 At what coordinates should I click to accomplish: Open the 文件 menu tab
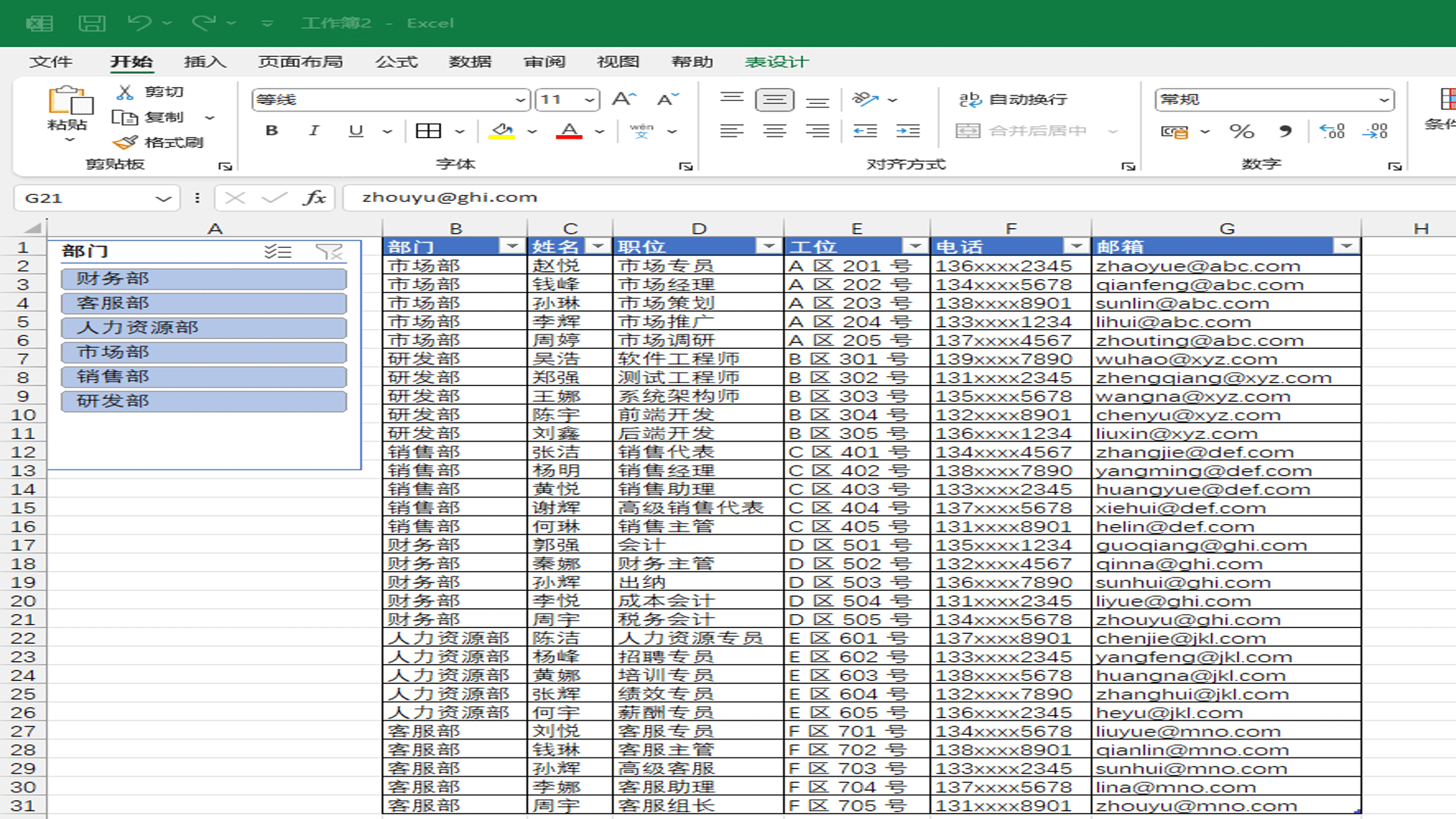(x=51, y=61)
